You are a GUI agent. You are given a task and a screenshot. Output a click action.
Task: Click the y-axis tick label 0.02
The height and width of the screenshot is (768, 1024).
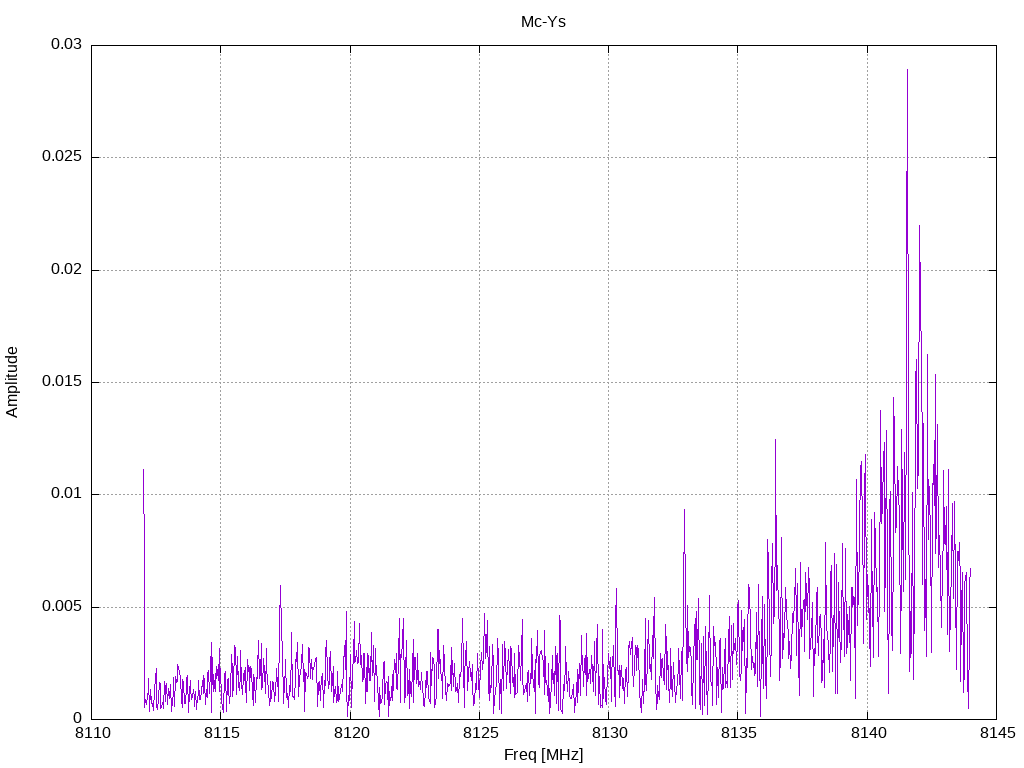pyautogui.click(x=67, y=270)
